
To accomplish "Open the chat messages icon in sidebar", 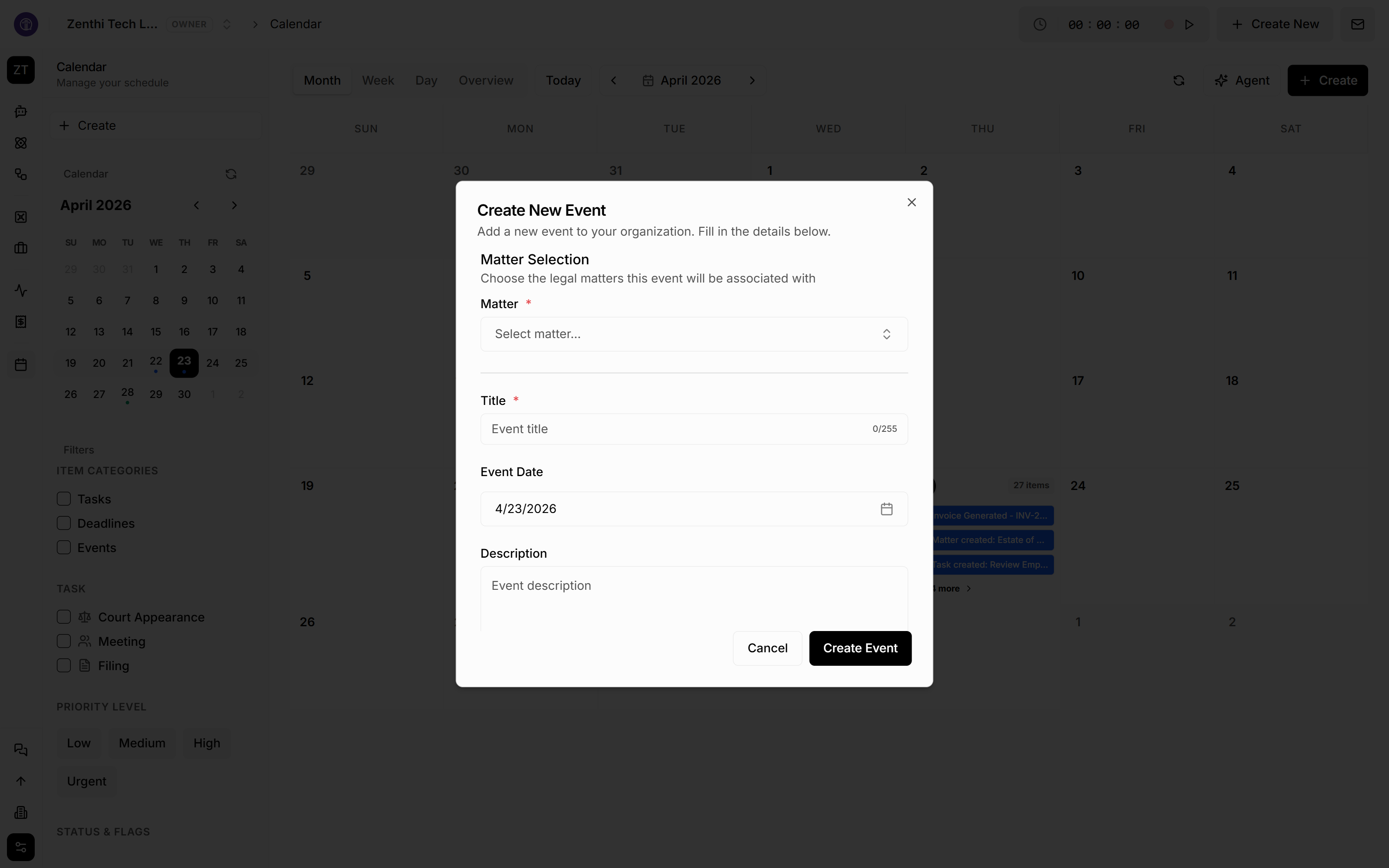I will pos(21,750).
